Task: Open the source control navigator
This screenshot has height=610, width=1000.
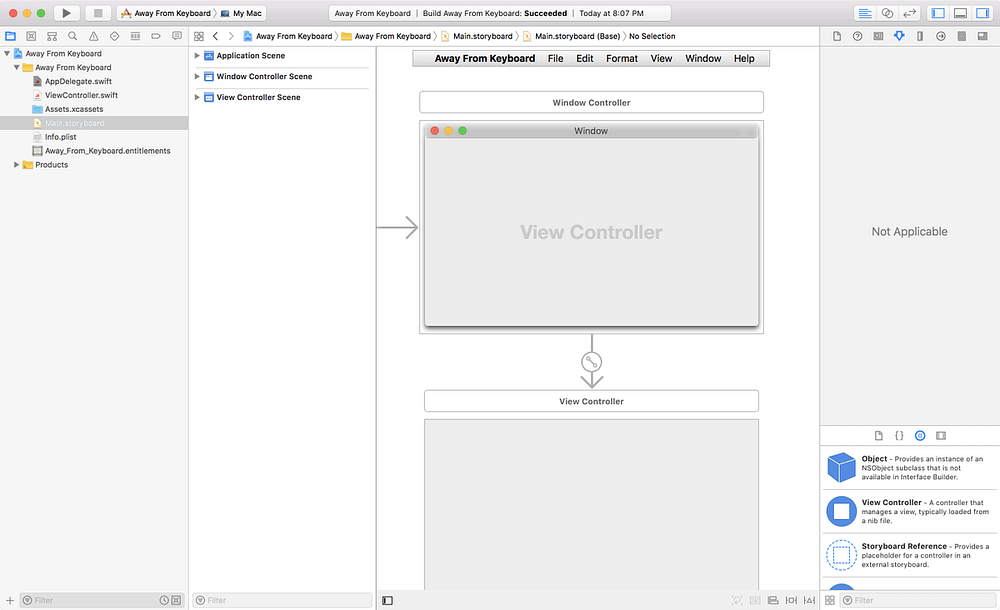Action: (31, 36)
